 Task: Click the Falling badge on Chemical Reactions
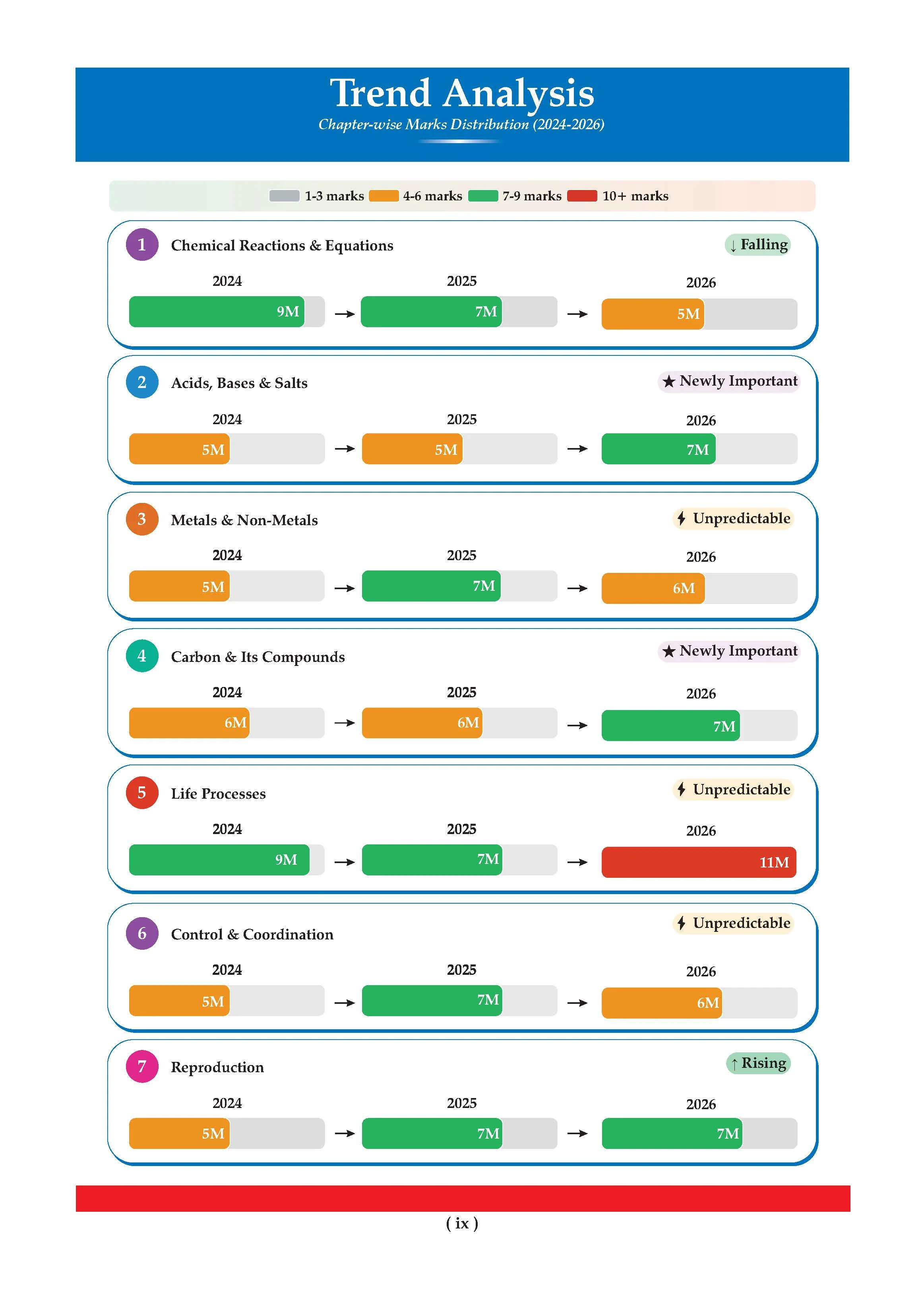758,245
